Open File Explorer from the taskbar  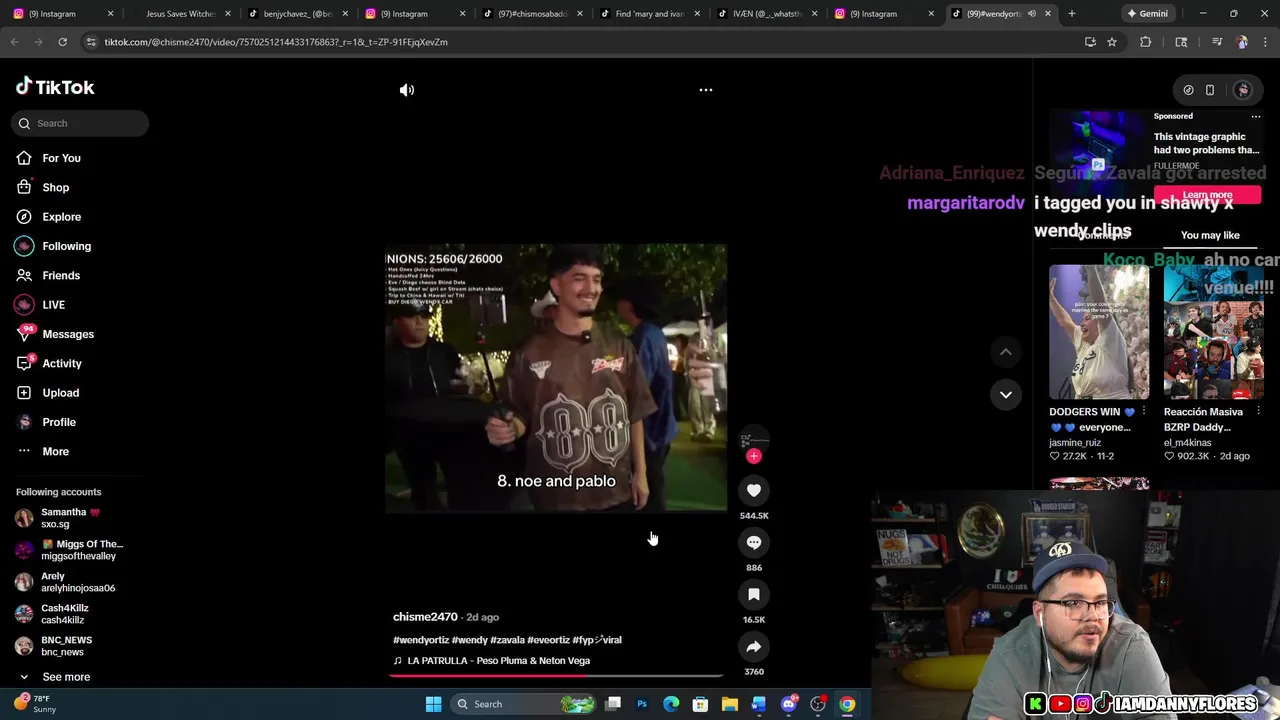click(730, 704)
